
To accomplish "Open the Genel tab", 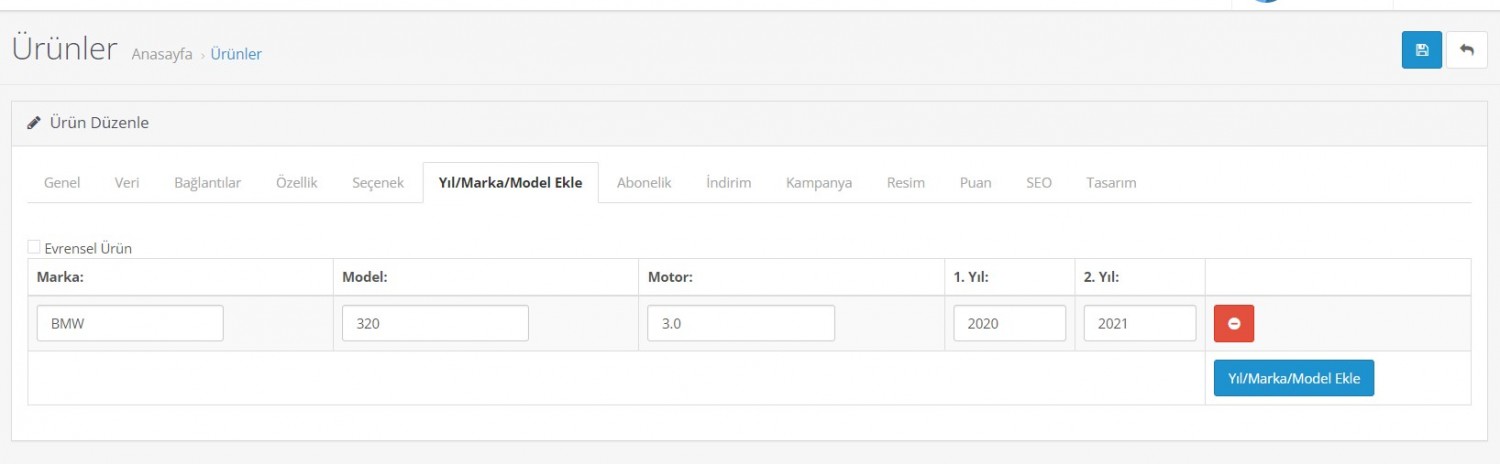I will tap(62, 183).
